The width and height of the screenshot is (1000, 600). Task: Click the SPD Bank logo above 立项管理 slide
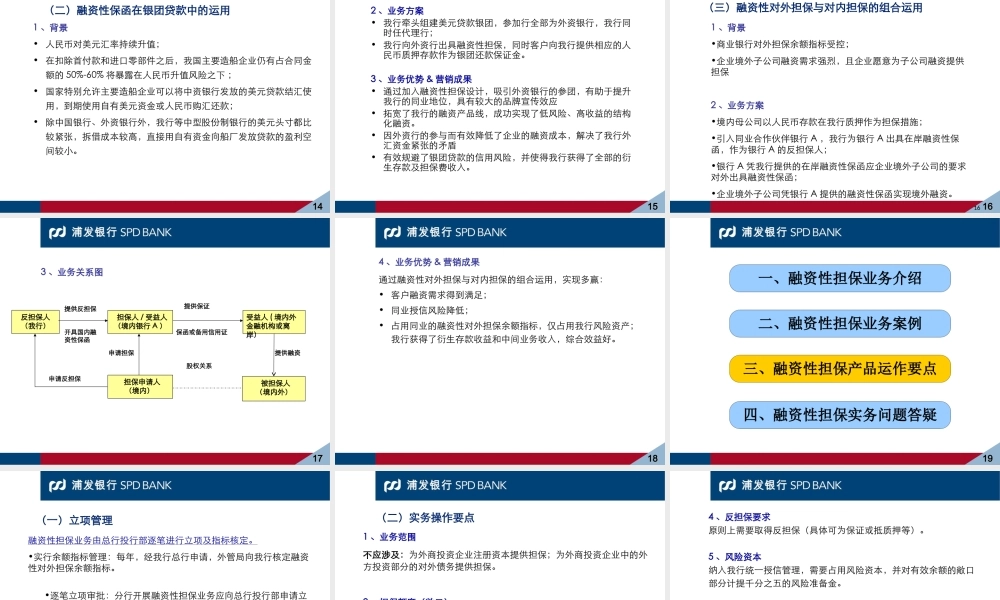[110, 485]
